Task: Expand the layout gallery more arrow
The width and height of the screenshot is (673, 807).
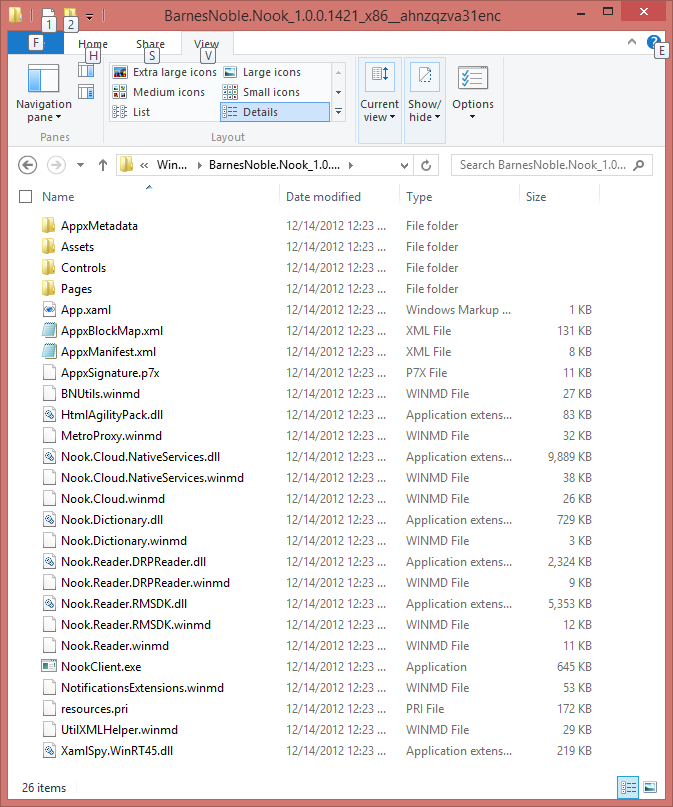Action: point(339,112)
